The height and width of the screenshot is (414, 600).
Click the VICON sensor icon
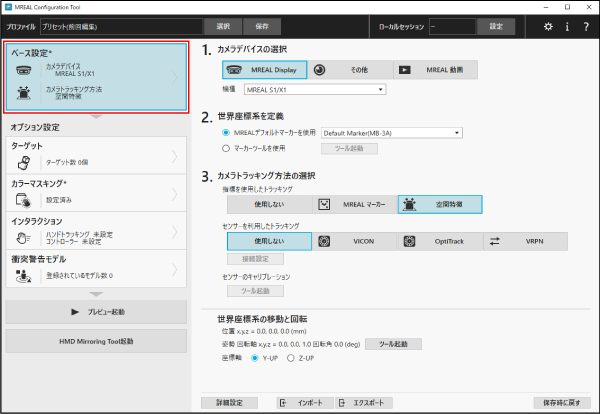pyautogui.click(x=324, y=241)
